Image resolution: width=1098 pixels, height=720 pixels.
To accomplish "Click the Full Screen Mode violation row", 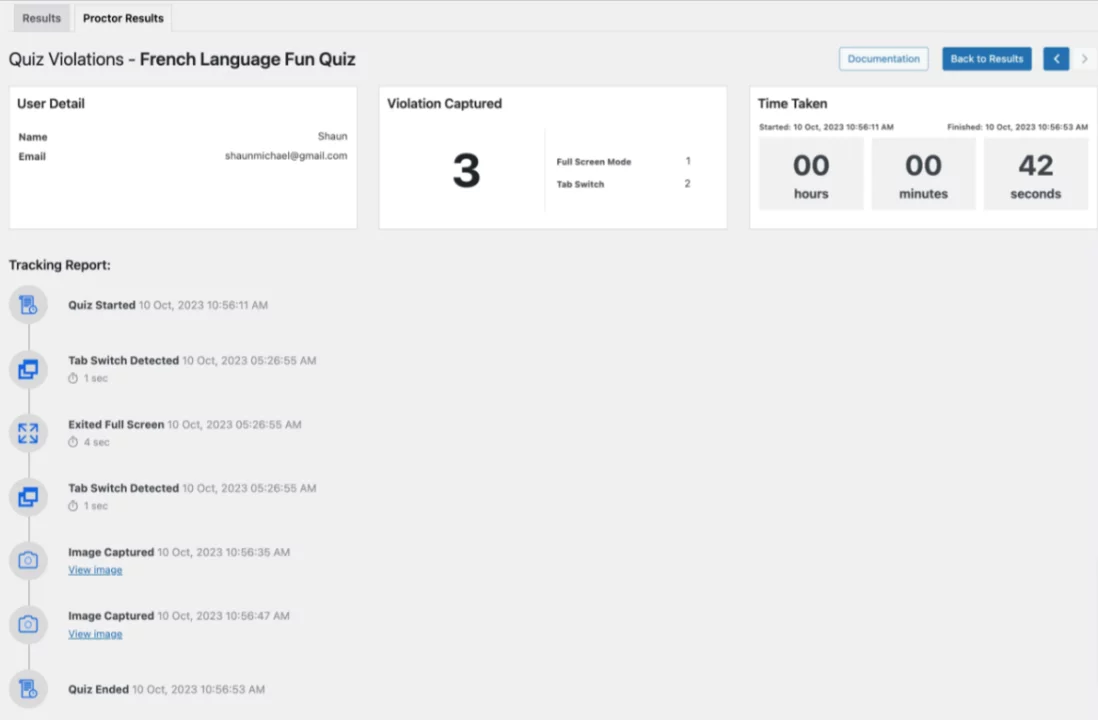I will [x=623, y=161].
